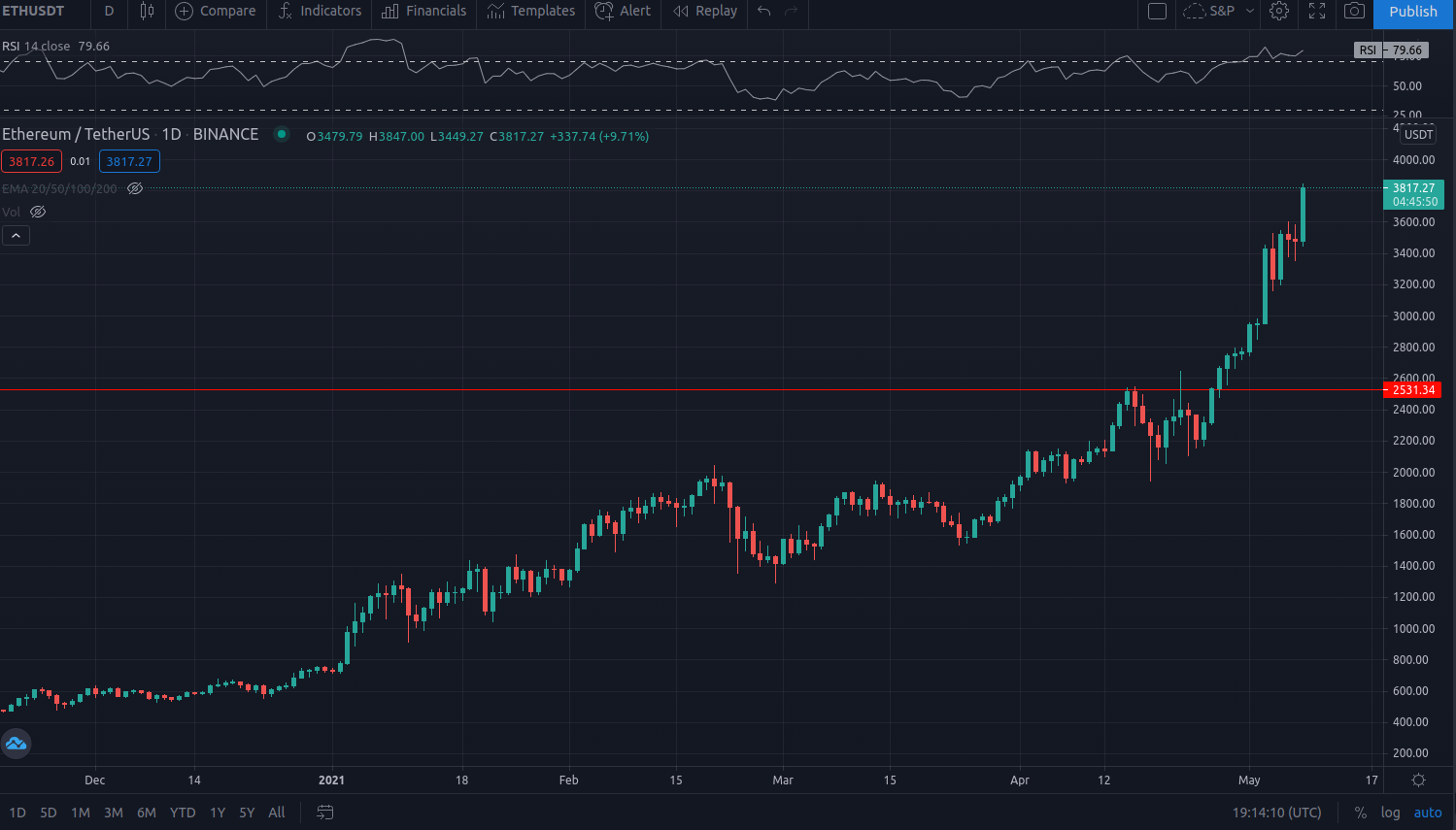Open the USDT currency selector
This screenshot has width=1456, height=830.
pos(1419,134)
